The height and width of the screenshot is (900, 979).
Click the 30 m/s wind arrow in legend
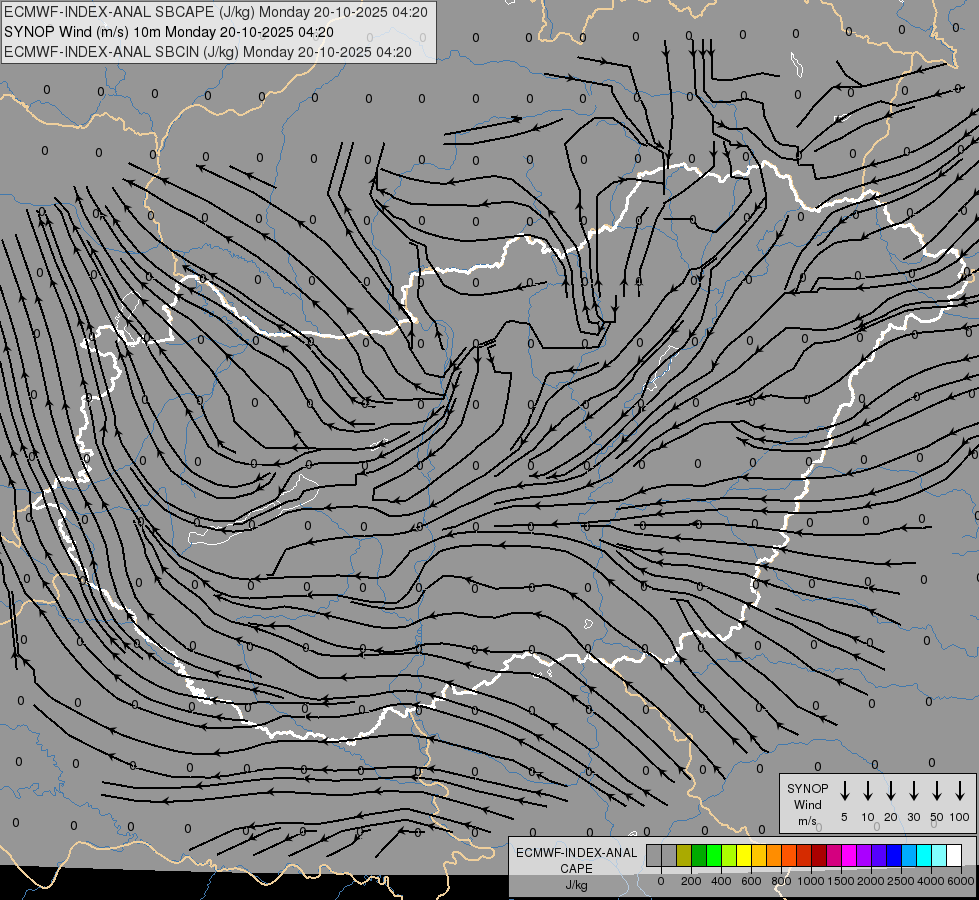coord(913,791)
